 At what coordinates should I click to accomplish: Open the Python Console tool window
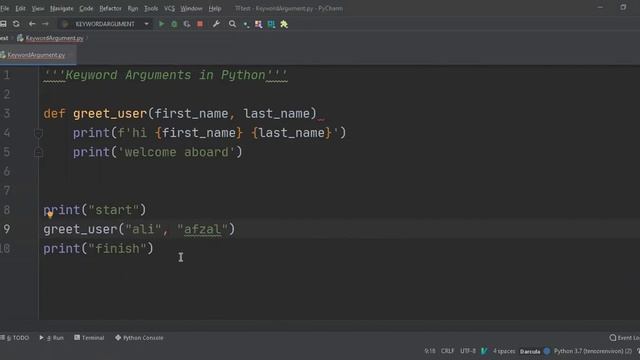coord(139,338)
